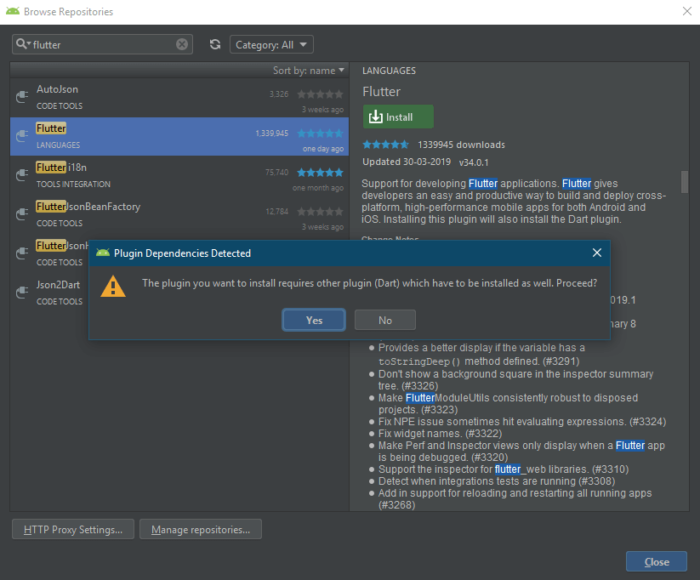The image size is (700, 580).
Task: Click the Flutter i18n star rating
Action: [x=320, y=172]
